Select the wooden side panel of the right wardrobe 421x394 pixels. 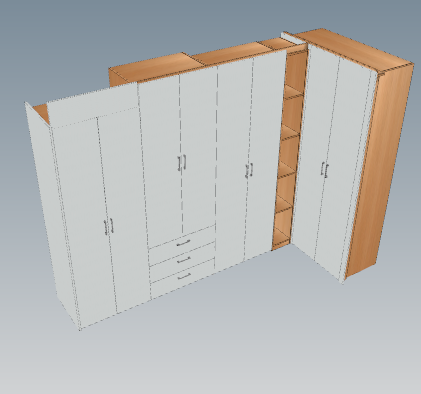380,170
